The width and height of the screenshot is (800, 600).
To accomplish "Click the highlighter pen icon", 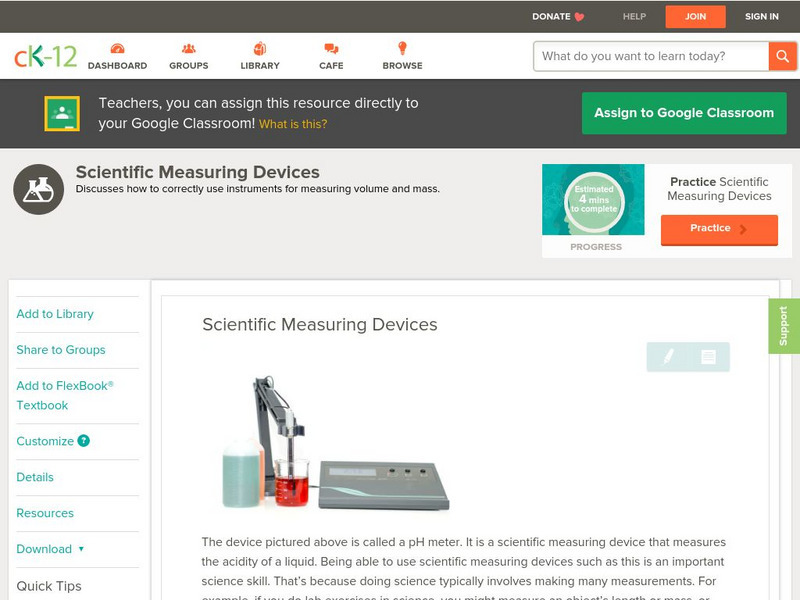I will pos(668,357).
